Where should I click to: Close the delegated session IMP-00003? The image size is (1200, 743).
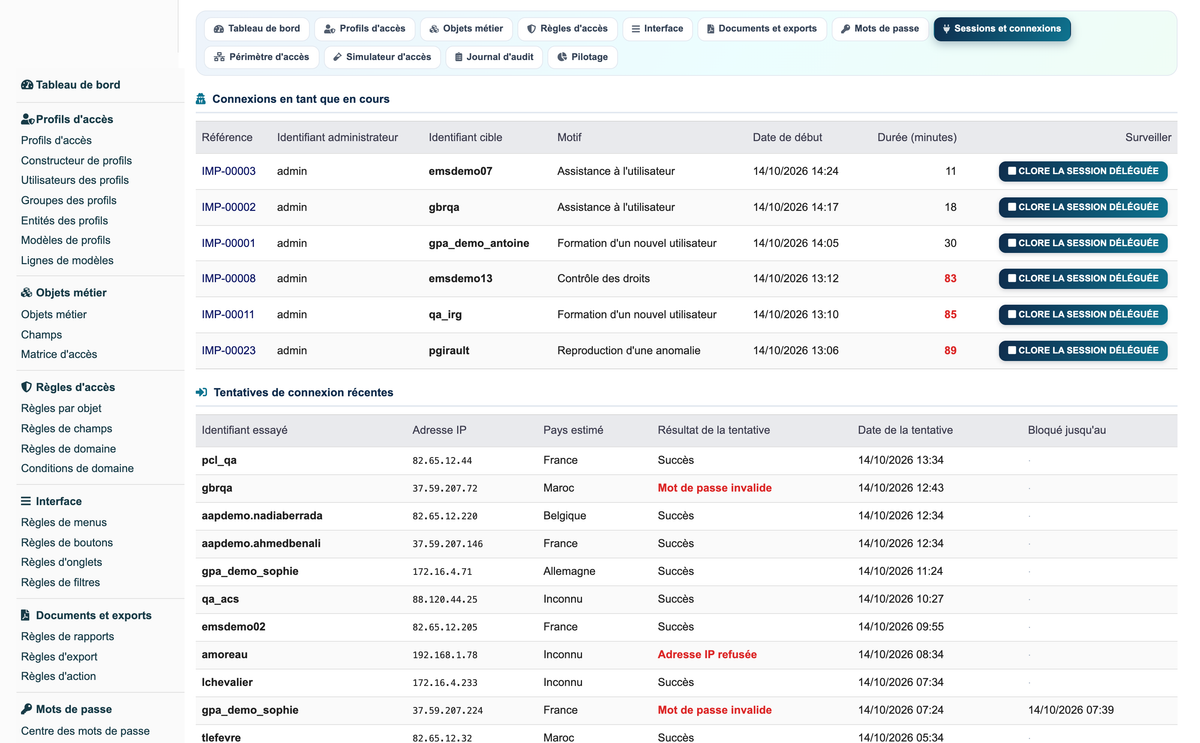click(1083, 171)
